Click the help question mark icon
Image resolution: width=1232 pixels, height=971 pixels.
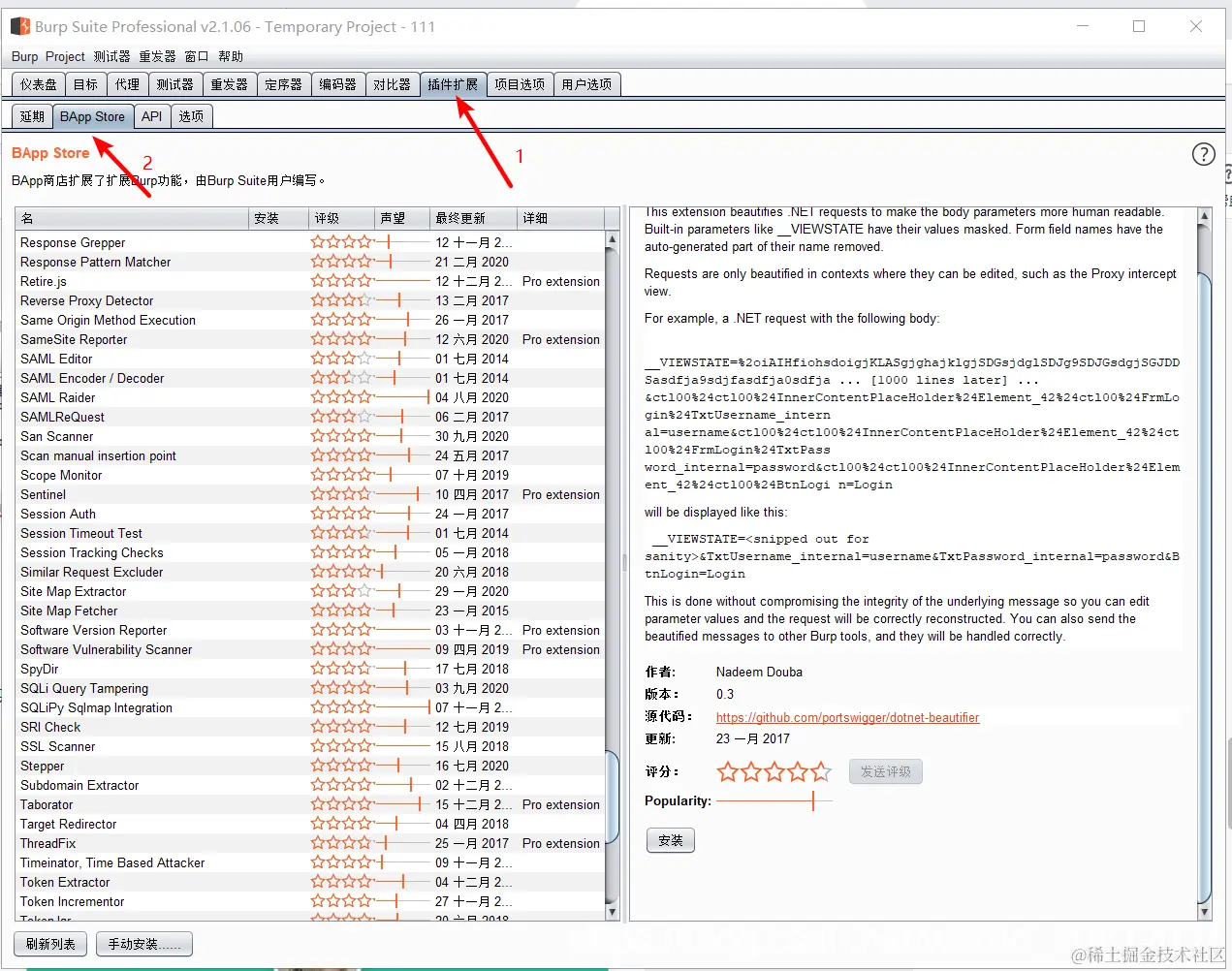pos(1203,154)
